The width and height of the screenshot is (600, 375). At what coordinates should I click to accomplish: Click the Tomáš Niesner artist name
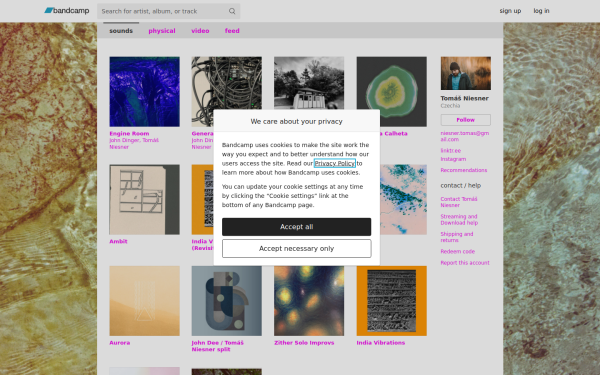(465, 98)
